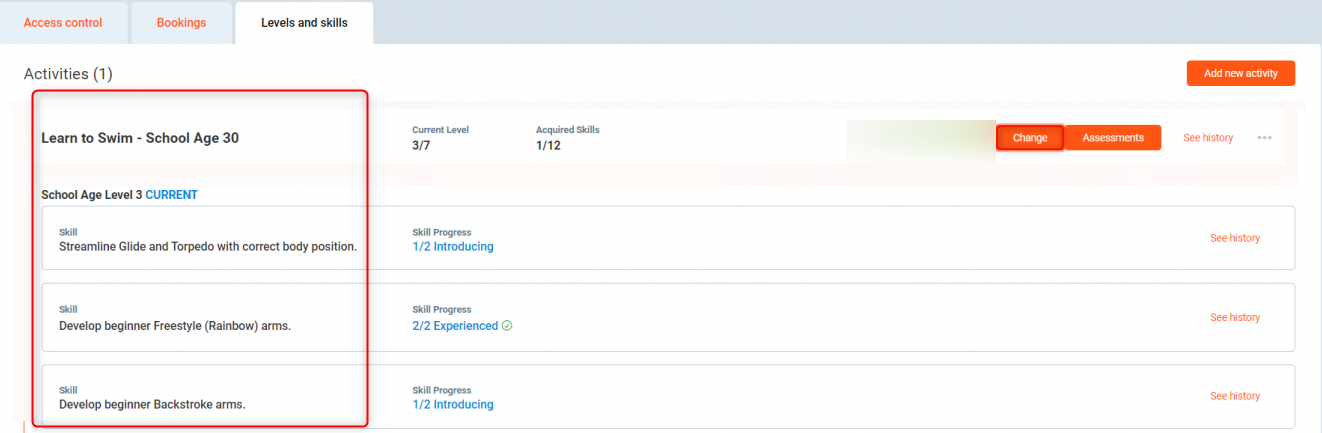Image resolution: width=1322 pixels, height=433 pixels.
Task: See history for beginner Backstroke arms skill
Action: [1234, 396]
